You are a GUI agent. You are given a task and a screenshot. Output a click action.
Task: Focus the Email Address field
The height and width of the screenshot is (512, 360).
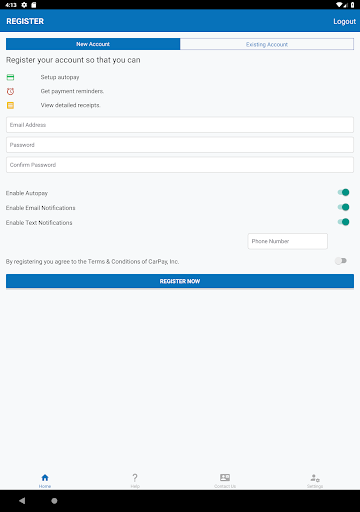[180, 125]
